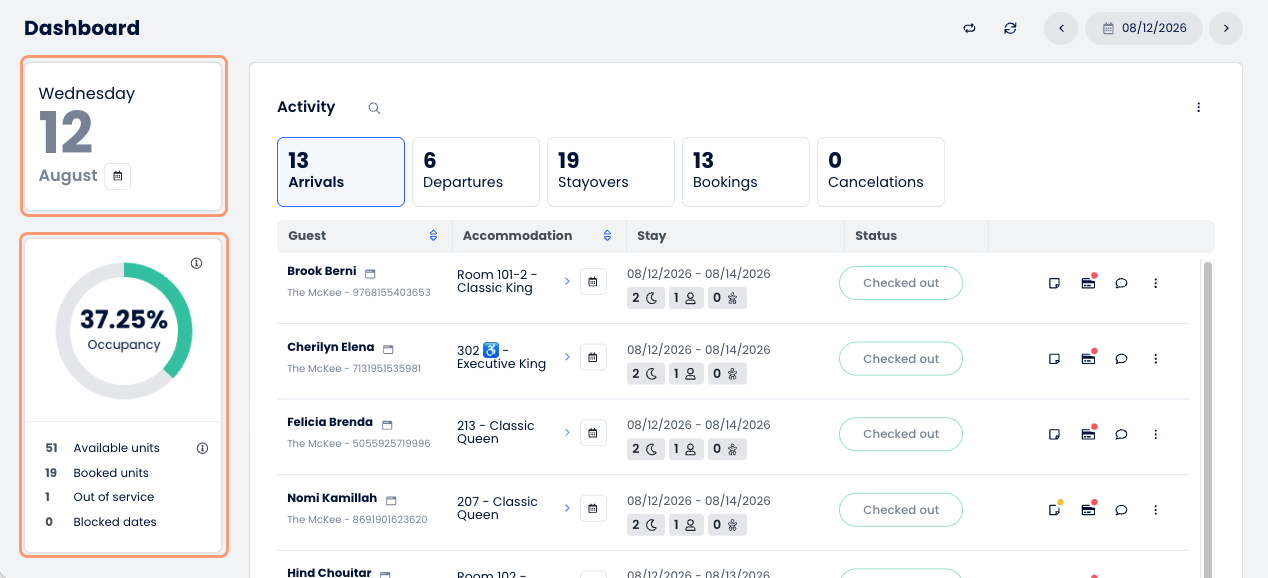1268x578 pixels.
Task: Open reservation card icon beside Brook Berni
Action: pos(370,273)
